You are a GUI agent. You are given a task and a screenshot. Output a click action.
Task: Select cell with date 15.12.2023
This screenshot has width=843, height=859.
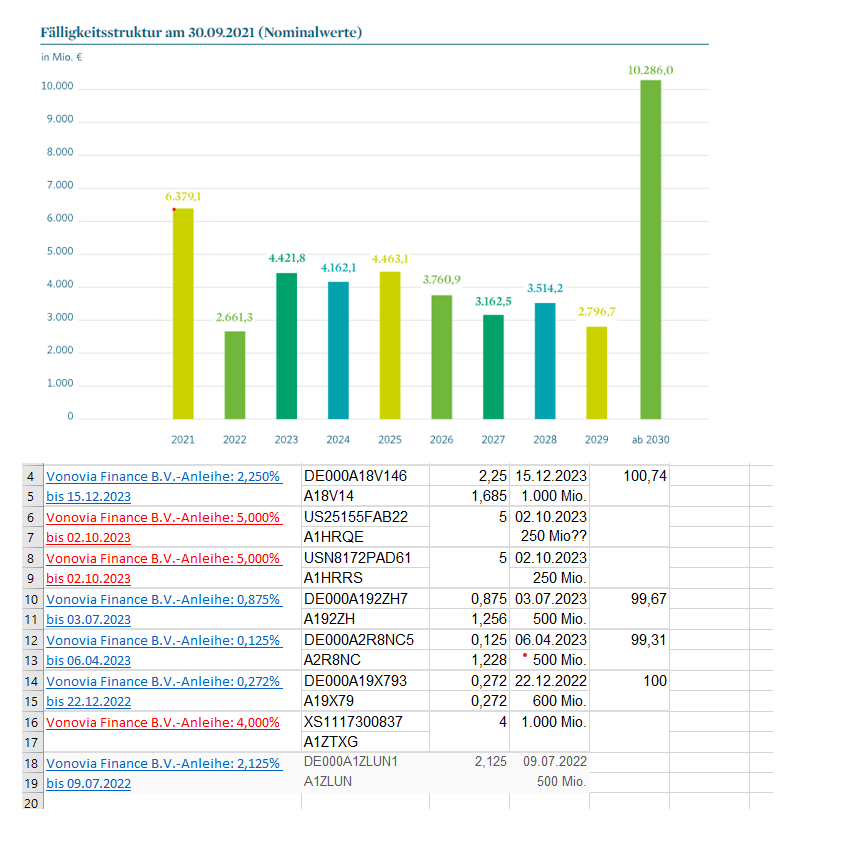click(549, 476)
